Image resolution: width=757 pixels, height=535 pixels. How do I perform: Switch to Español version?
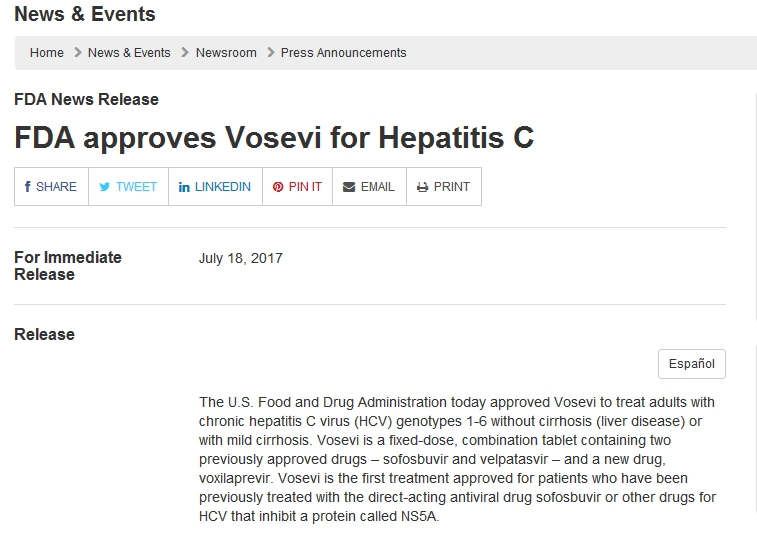[x=691, y=364]
